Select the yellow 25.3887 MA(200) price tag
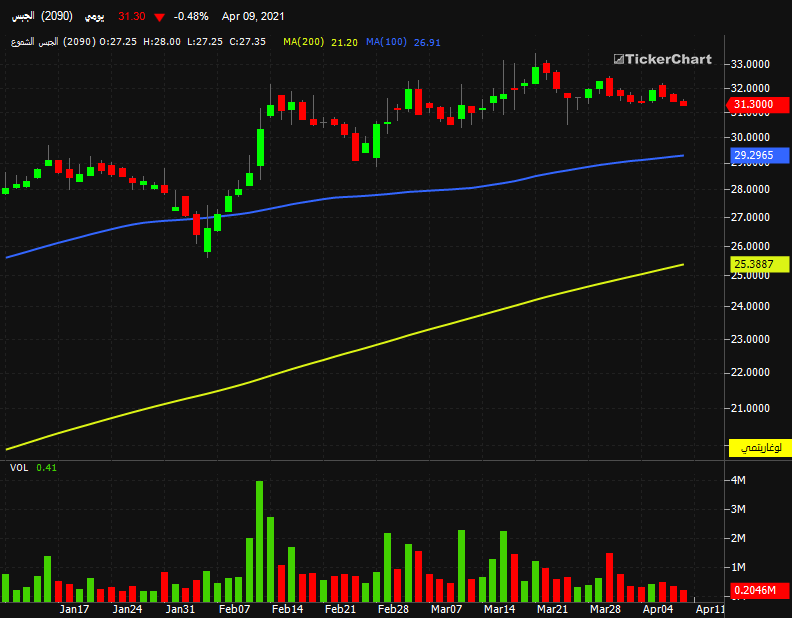 [760, 264]
